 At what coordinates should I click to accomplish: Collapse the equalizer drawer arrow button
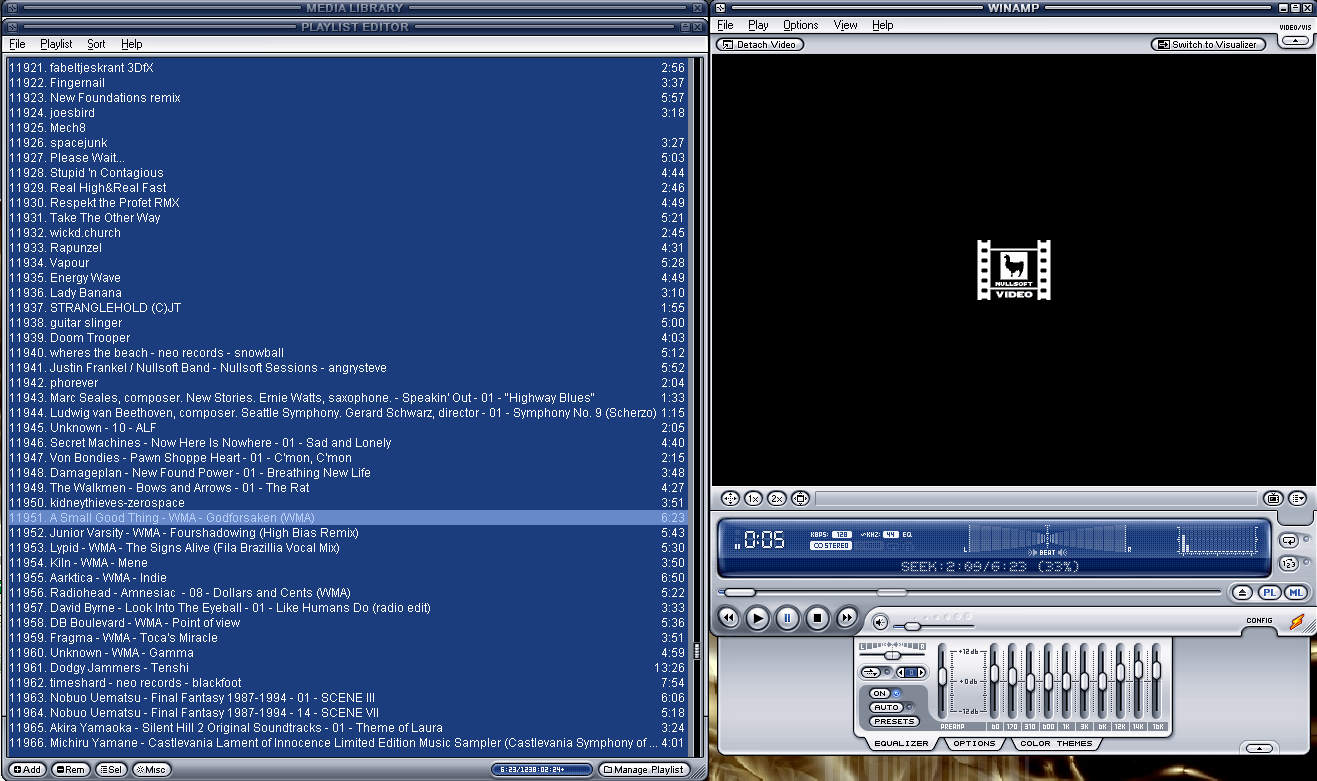1260,748
